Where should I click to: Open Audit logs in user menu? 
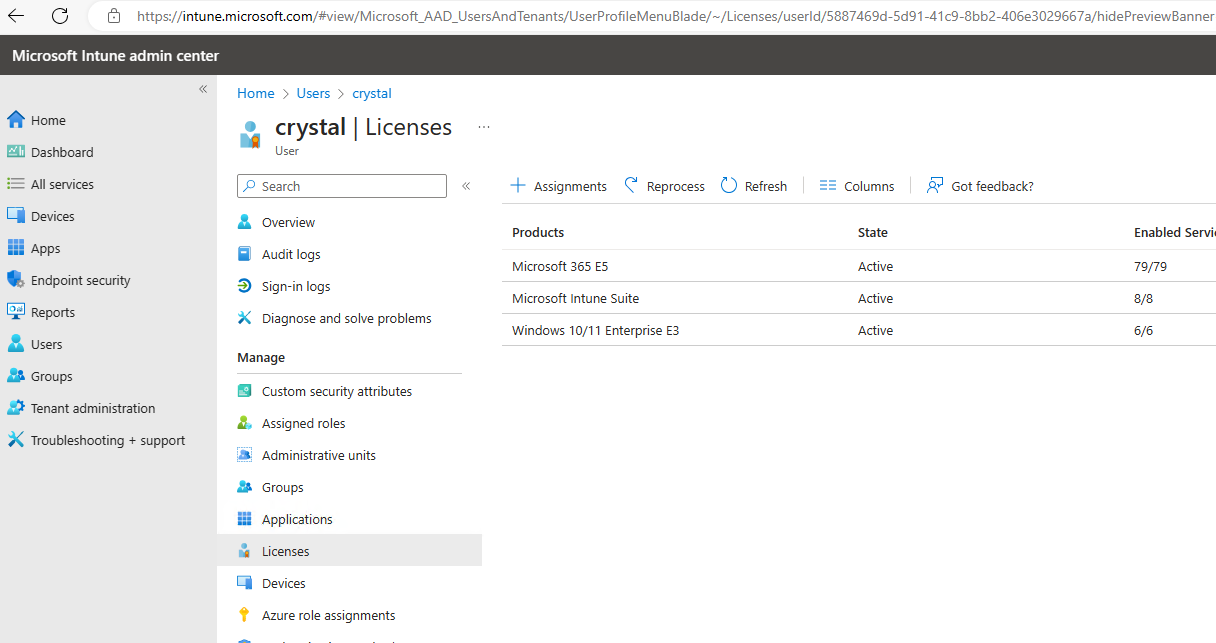click(291, 254)
